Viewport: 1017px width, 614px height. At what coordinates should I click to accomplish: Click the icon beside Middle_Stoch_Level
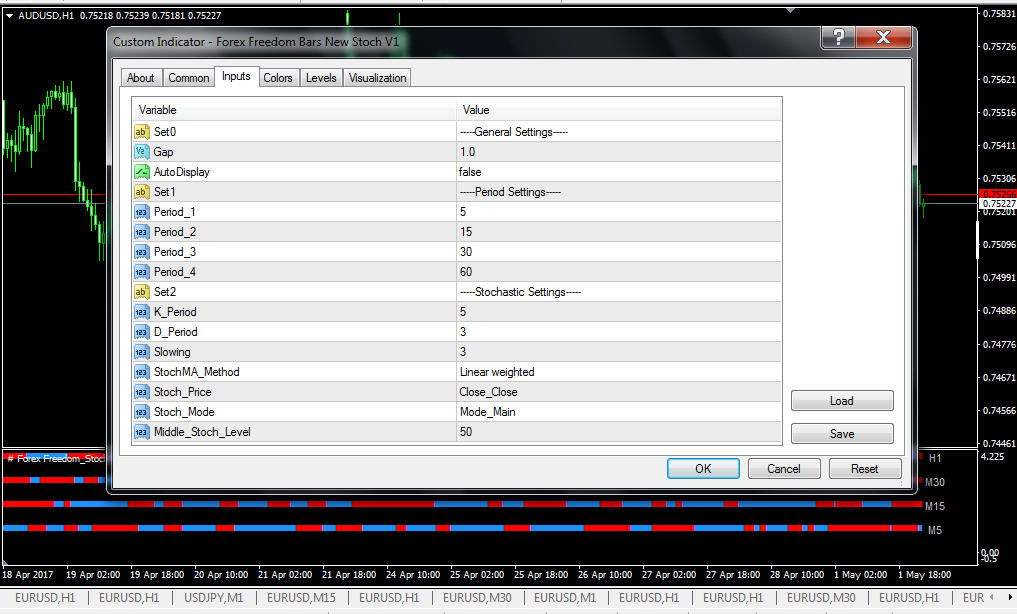(x=141, y=432)
